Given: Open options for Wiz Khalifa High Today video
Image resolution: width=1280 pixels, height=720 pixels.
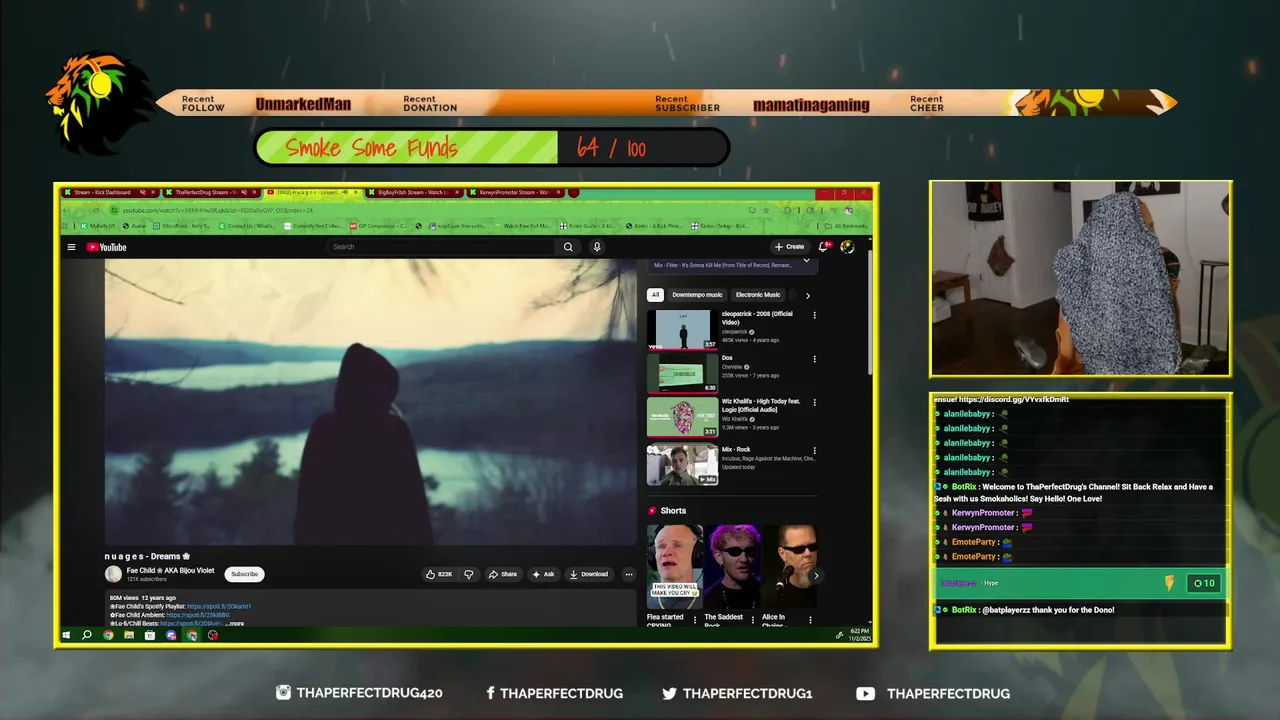Looking at the screenshot, I should (814, 403).
